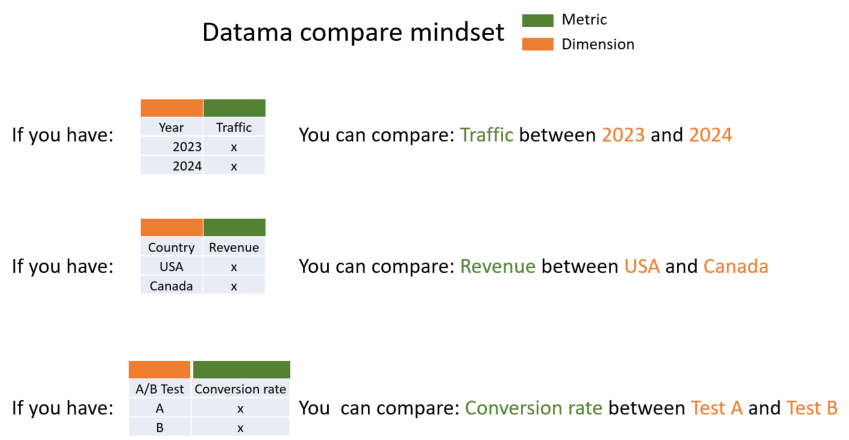Click the Canada table cell

pyautogui.click(x=171, y=286)
